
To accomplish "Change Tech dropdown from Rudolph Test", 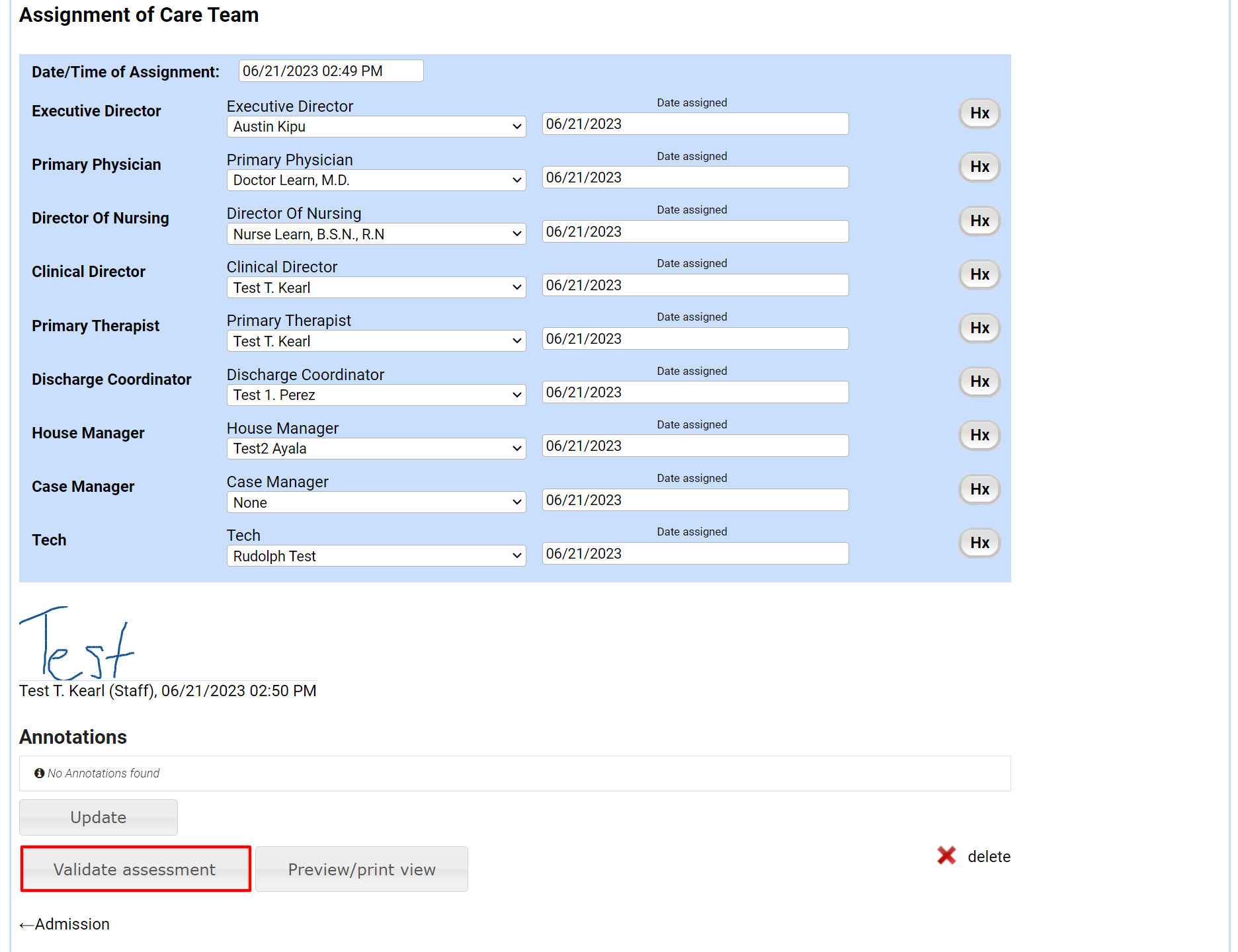I will coord(376,556).
